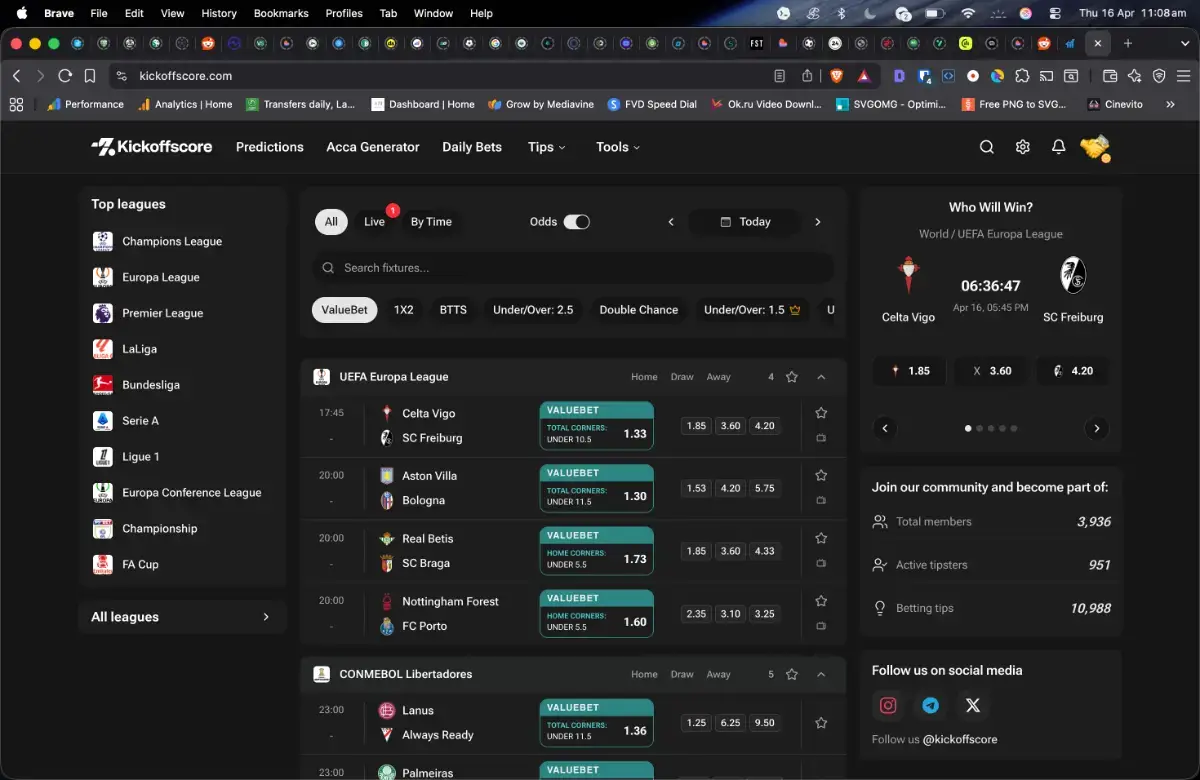This screenshot has height=780, width=1200.
Task: Open the Instagram social icon
Action: pos(888,705)
